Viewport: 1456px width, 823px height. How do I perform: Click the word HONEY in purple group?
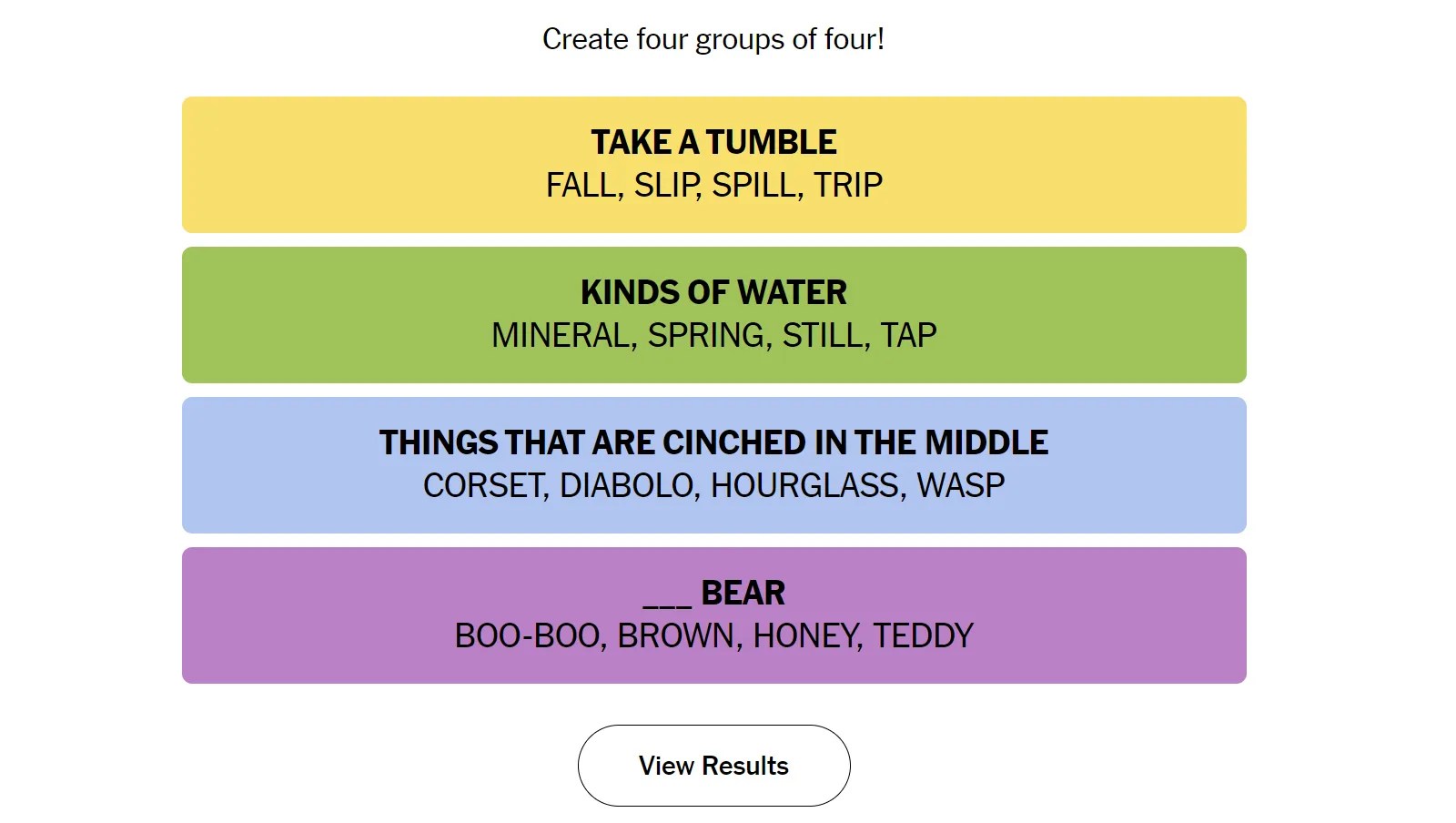[806, 635]
